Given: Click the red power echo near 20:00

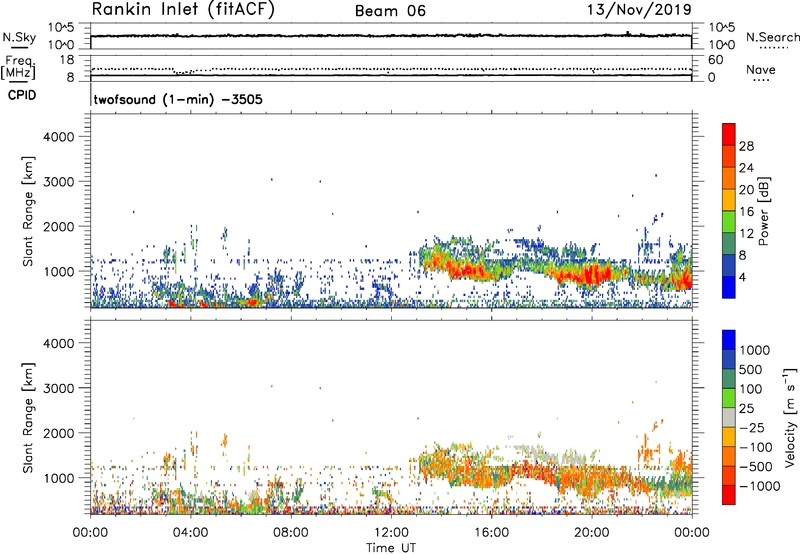Looking at the screenshot, I should point(591,275).
